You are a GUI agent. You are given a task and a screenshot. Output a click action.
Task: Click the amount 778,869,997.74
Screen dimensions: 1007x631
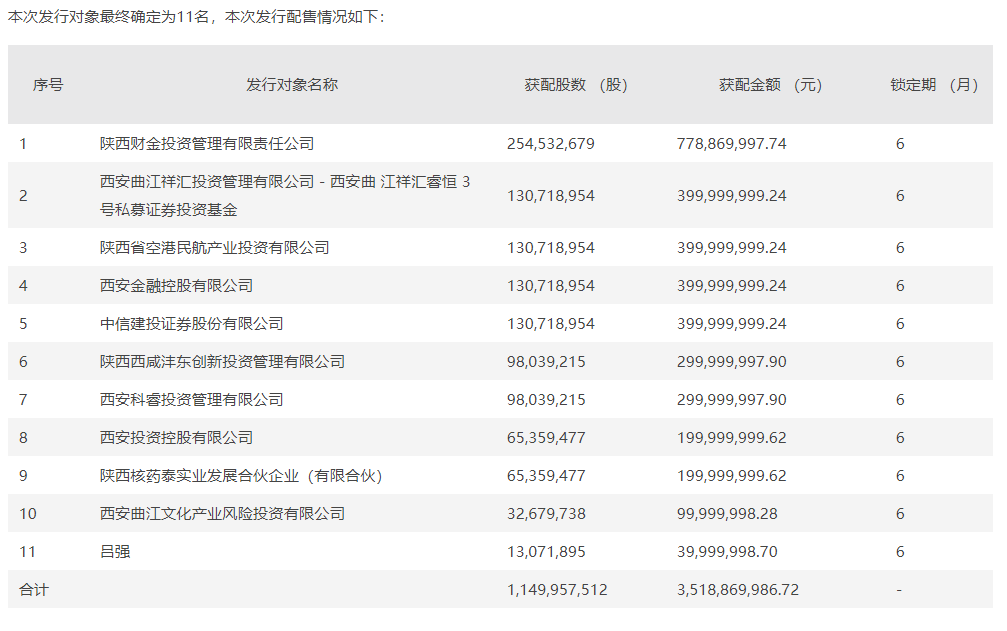(731, 144)
